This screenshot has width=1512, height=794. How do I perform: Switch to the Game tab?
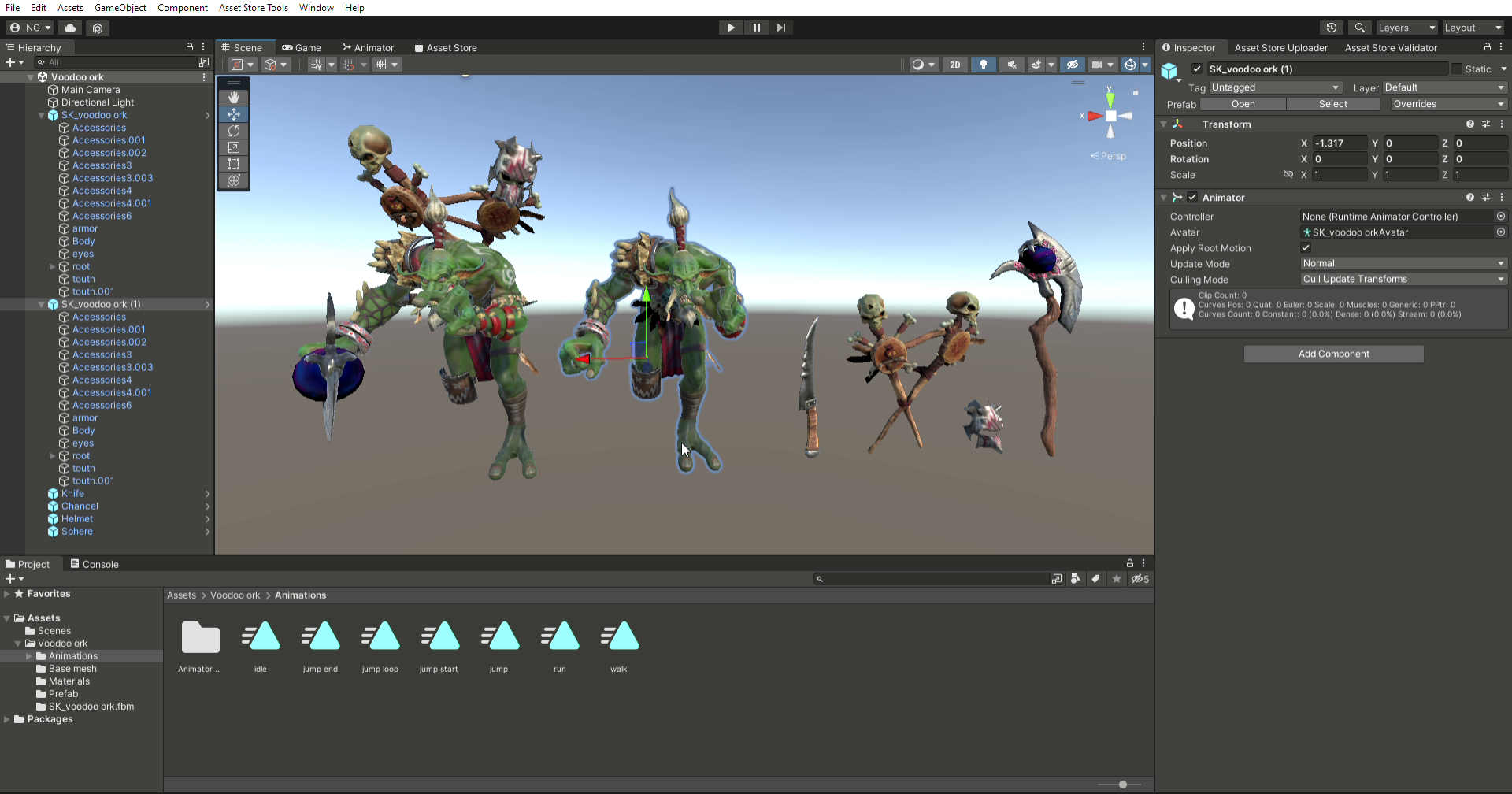pyautogui.click(x=302, y=48)
